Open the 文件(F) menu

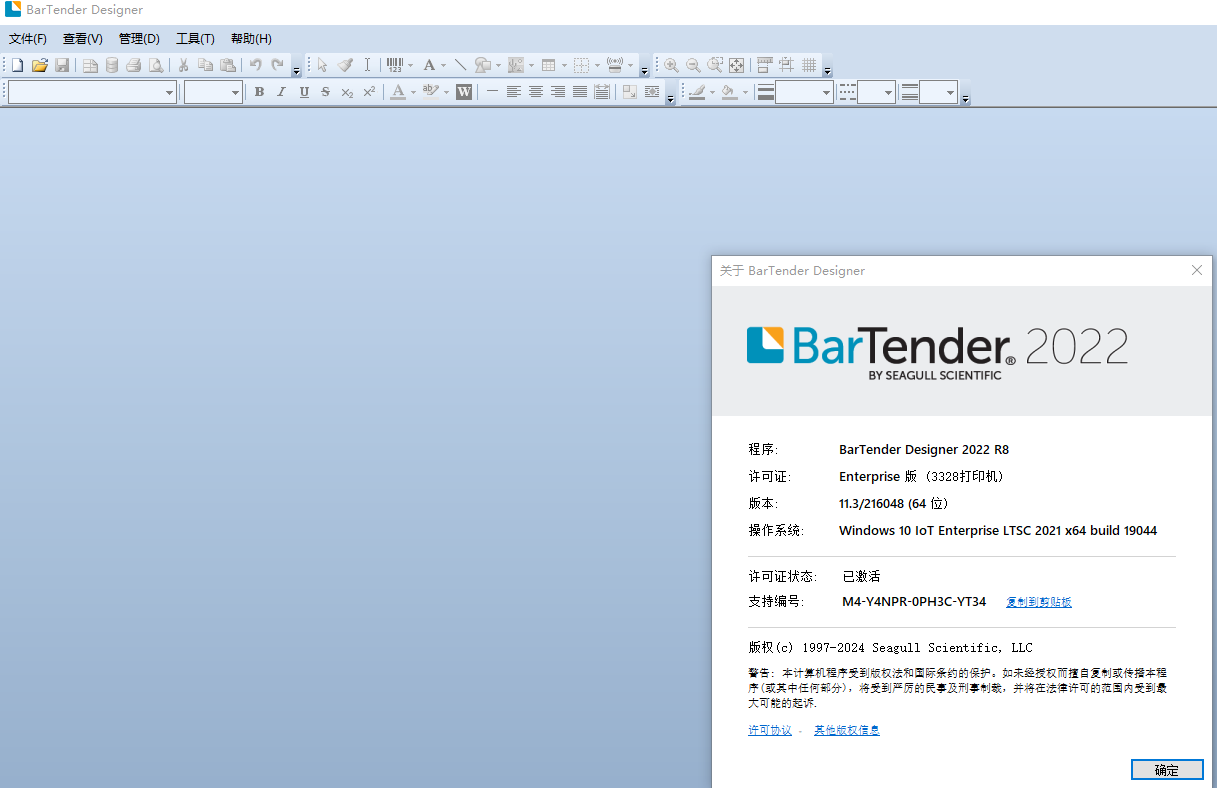pos(28,39)
